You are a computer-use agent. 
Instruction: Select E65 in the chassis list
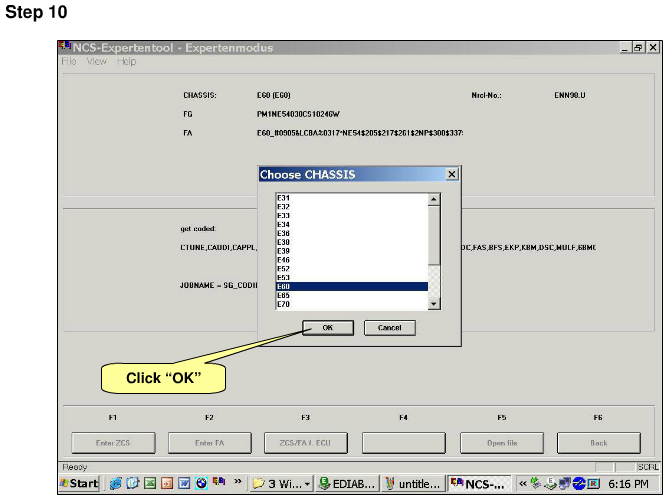pos(352,295)
